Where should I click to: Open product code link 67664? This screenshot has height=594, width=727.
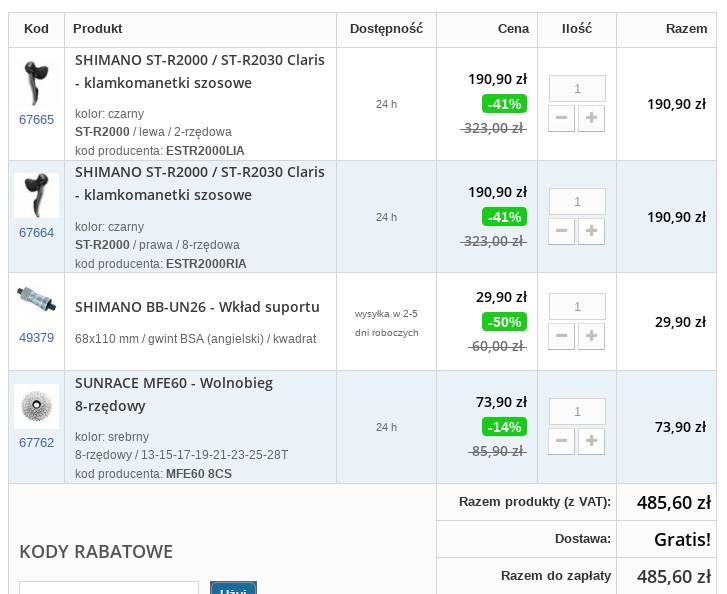[36, 233]
